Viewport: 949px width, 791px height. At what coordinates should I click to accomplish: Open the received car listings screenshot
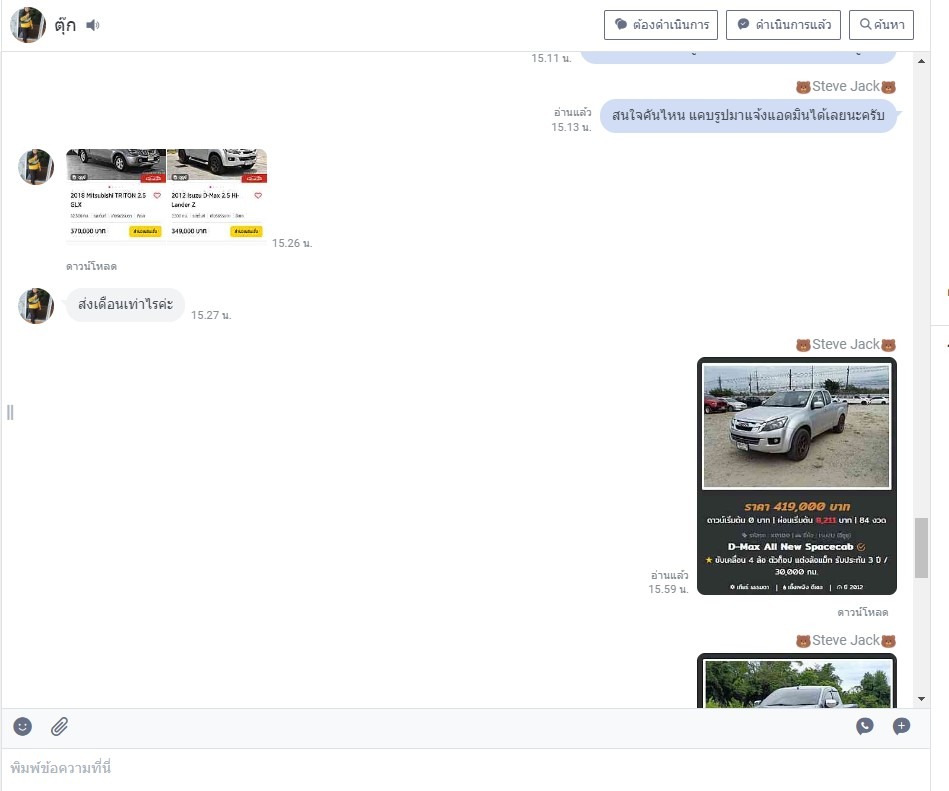coord(166,195)
